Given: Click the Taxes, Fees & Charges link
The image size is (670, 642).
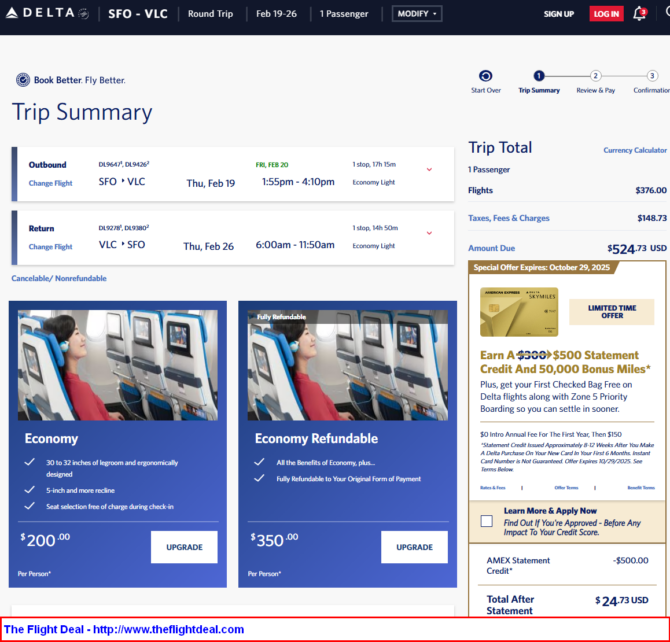Looking at the screenshot, I should point(508,218).
